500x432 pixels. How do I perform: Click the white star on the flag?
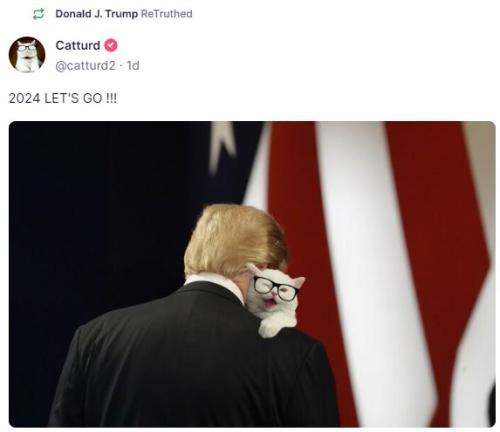222,145
